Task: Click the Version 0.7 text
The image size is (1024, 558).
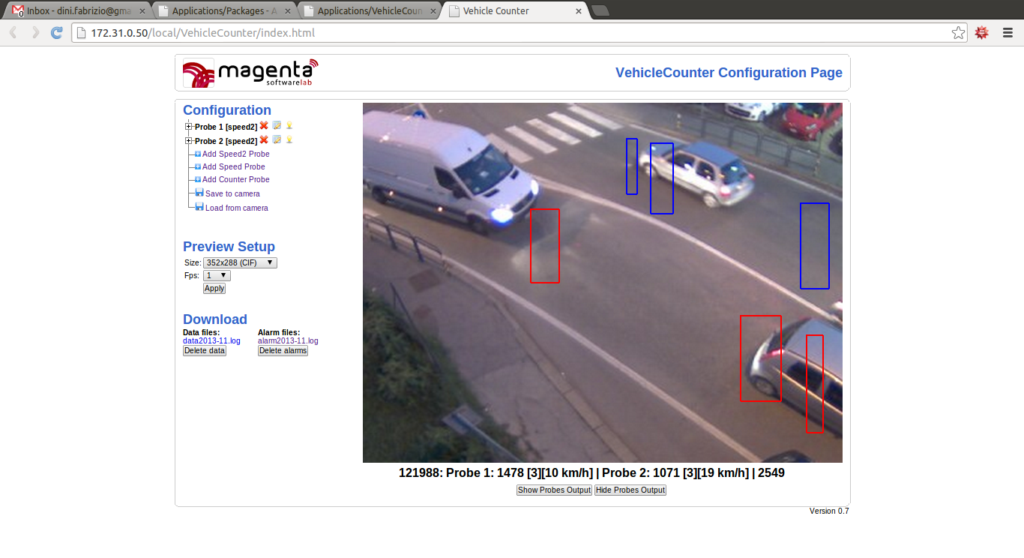Action: (x=829, y=511)
